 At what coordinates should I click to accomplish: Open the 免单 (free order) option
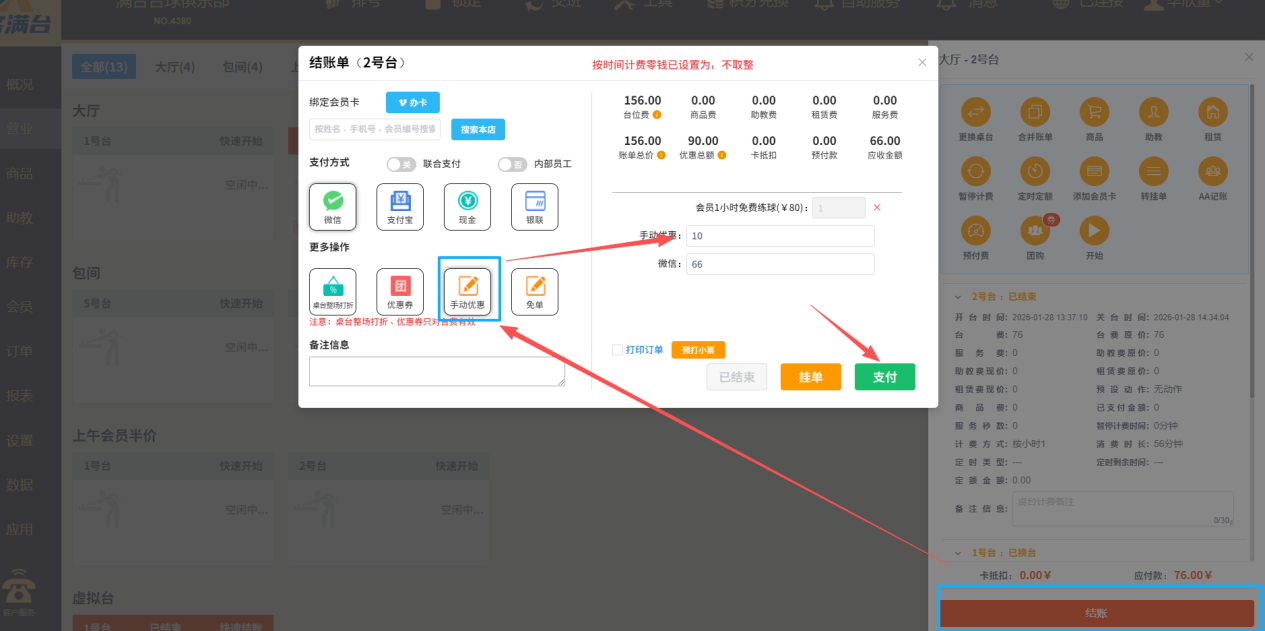534,291
